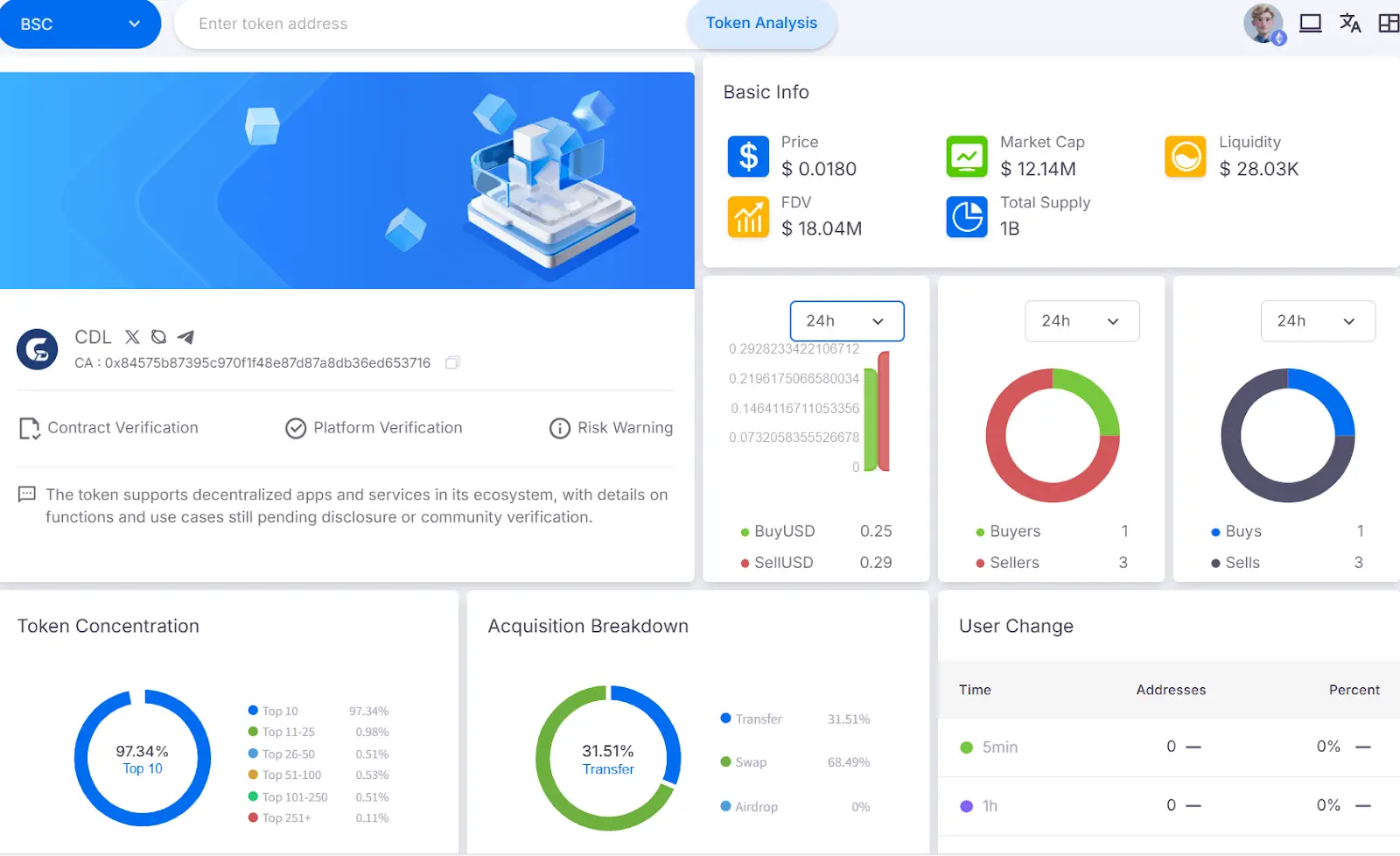Select Swap legend in Acquisition Breakdown
The width and height of the screenshot is (1400, 856).
(750, 762)
